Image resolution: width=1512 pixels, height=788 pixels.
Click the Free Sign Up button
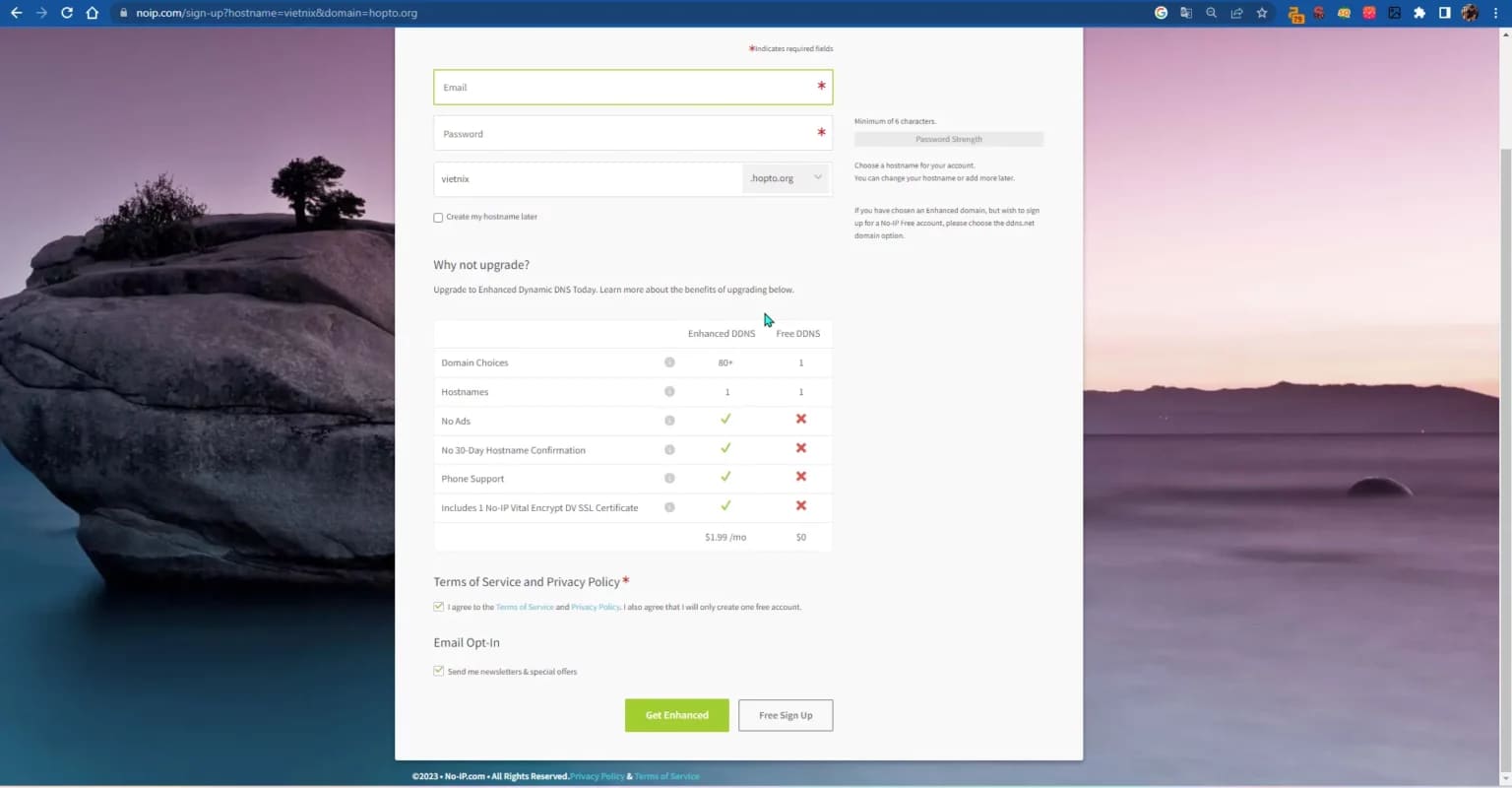click(x=786, y=715)
